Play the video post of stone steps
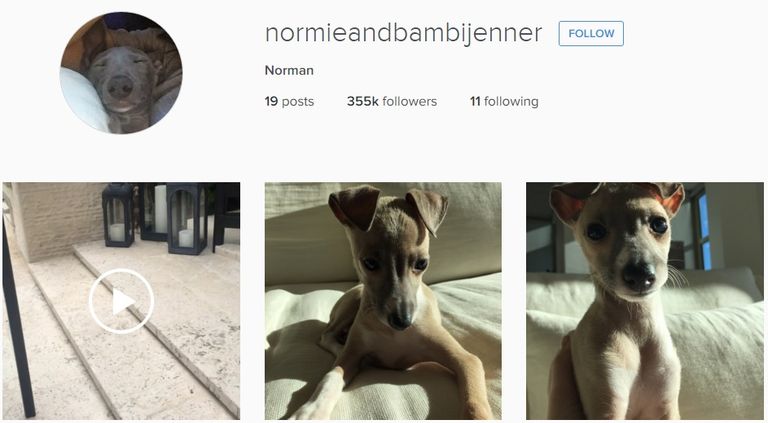768x423 pixels. 121,301
